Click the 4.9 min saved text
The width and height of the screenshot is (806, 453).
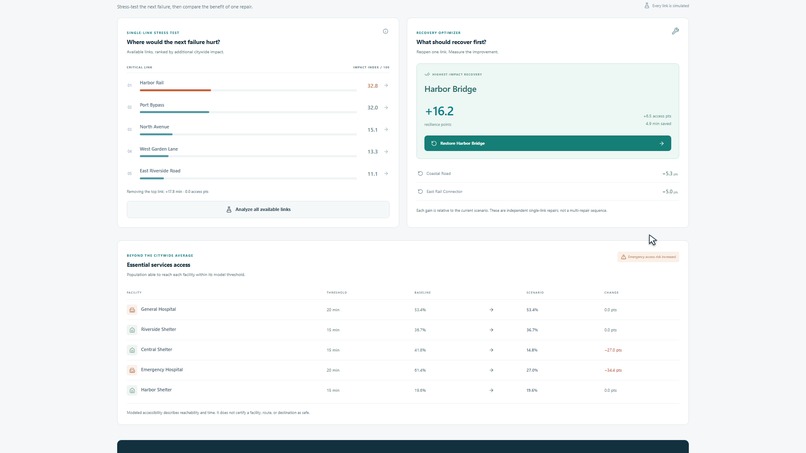tap(660, 124)
